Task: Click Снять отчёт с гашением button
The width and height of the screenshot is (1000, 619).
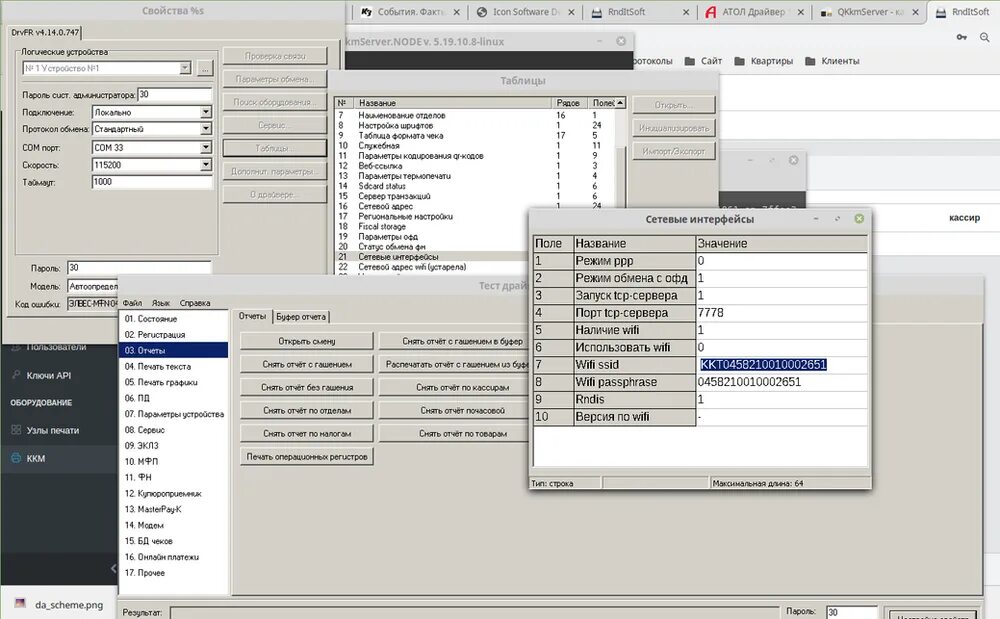Action: (307, 364)
